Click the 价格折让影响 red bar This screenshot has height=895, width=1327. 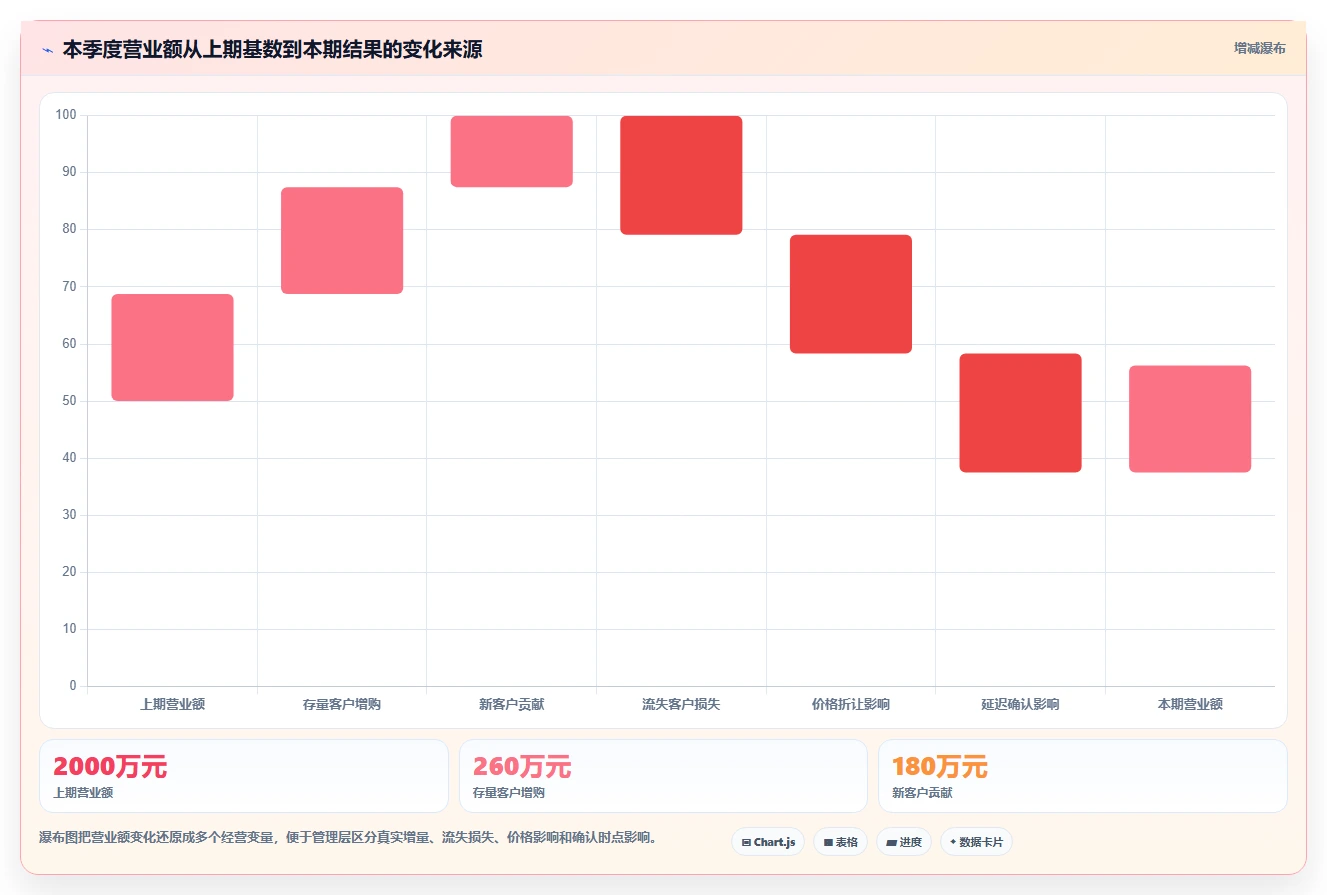pos(851,294)
